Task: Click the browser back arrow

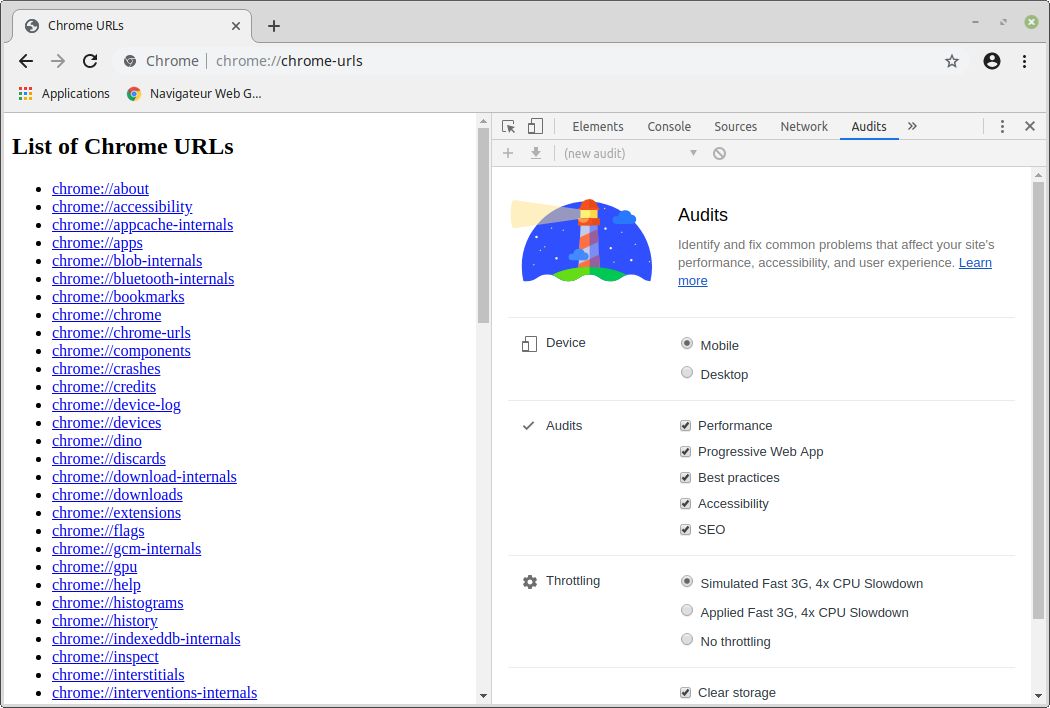Action: [x=26, y=61]
